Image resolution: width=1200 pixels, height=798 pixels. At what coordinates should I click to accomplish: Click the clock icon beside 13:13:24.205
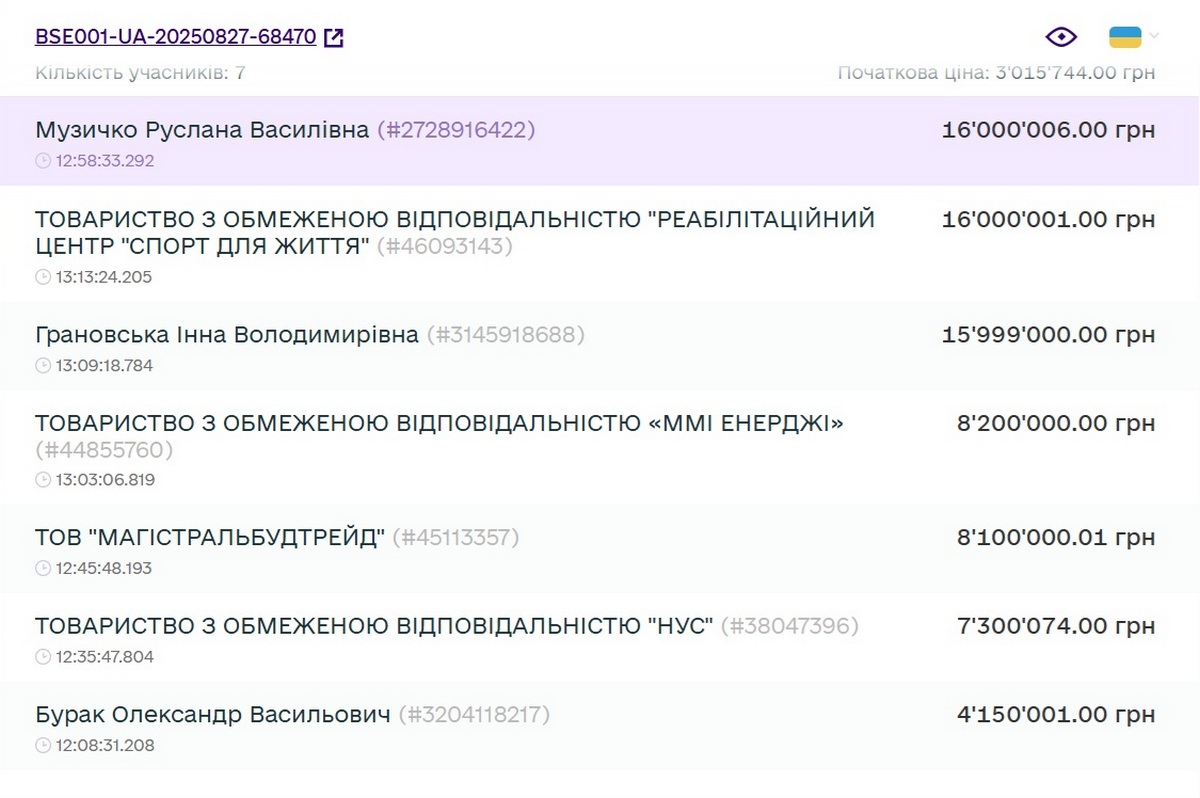pos(43,277)
